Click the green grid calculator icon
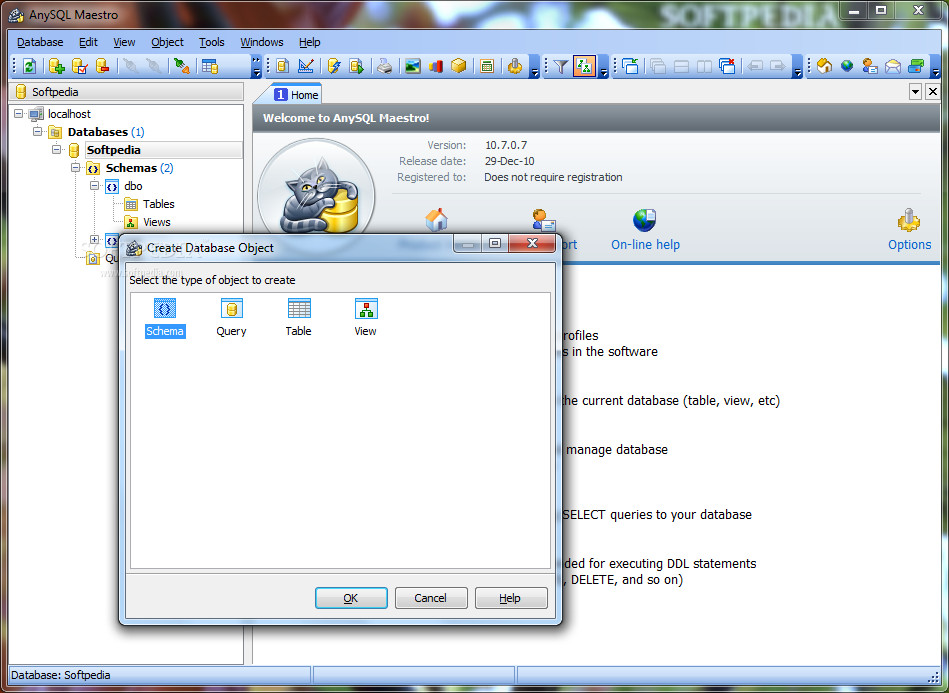The height and width of the screenshot is (693, 949). (x=487, y=66)
